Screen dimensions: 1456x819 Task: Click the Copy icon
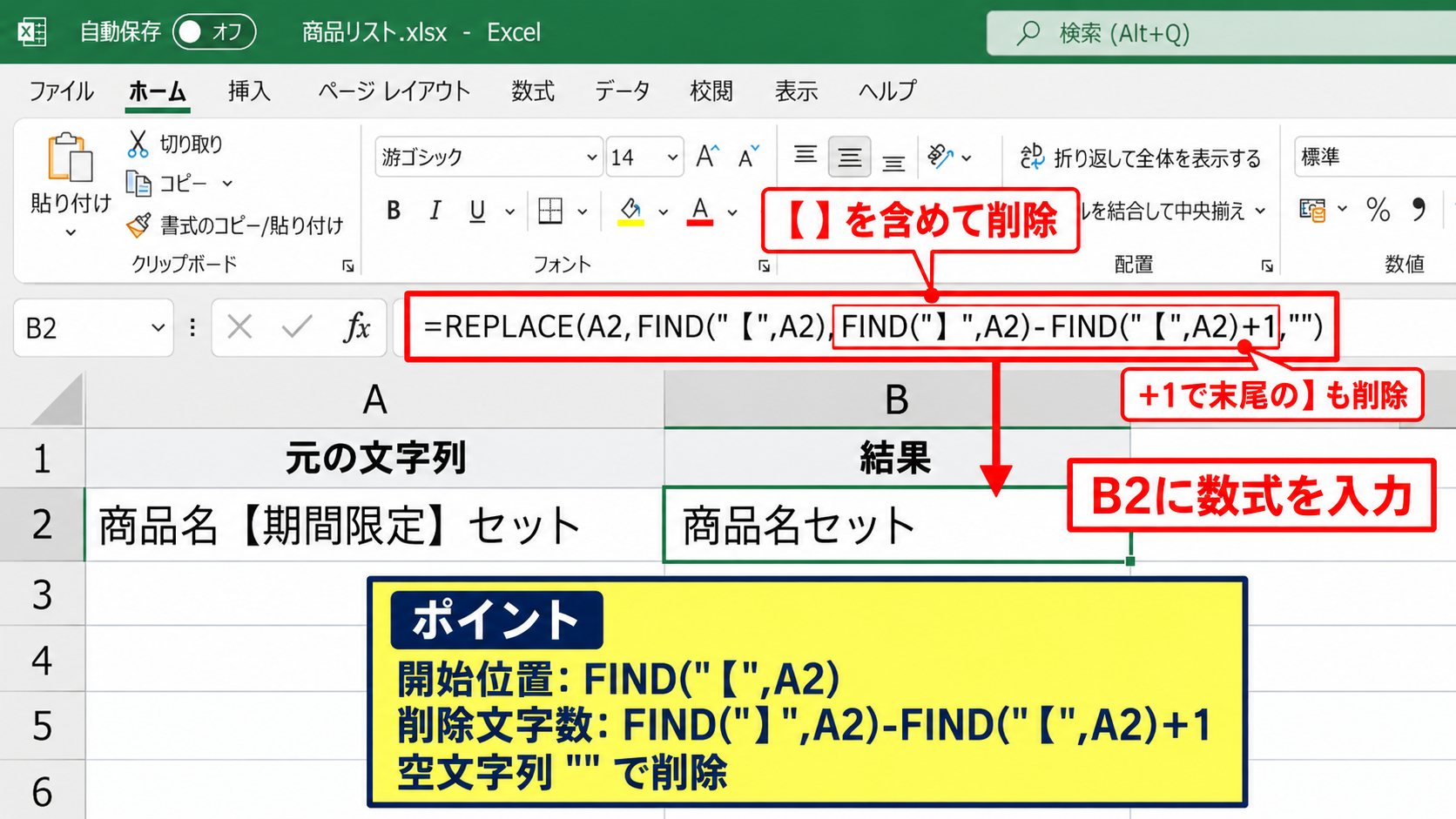[x=138, y=183]
